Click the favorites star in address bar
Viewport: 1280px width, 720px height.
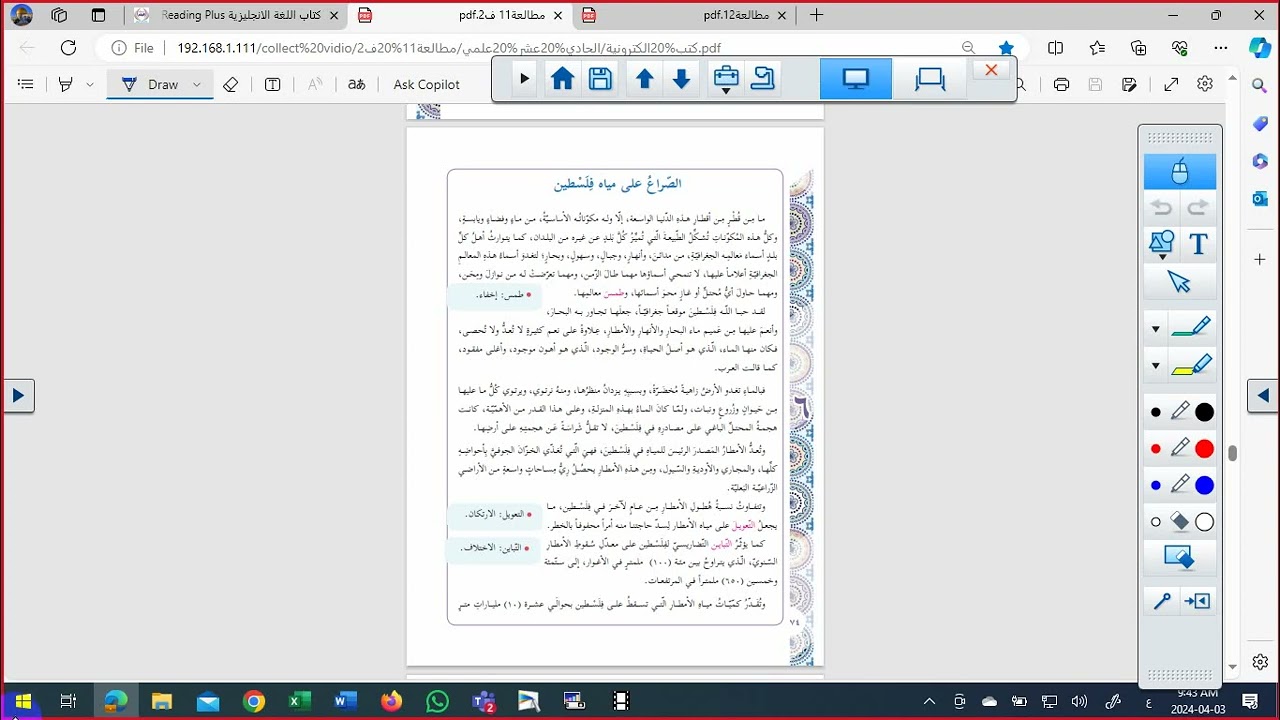(1006, 47)
